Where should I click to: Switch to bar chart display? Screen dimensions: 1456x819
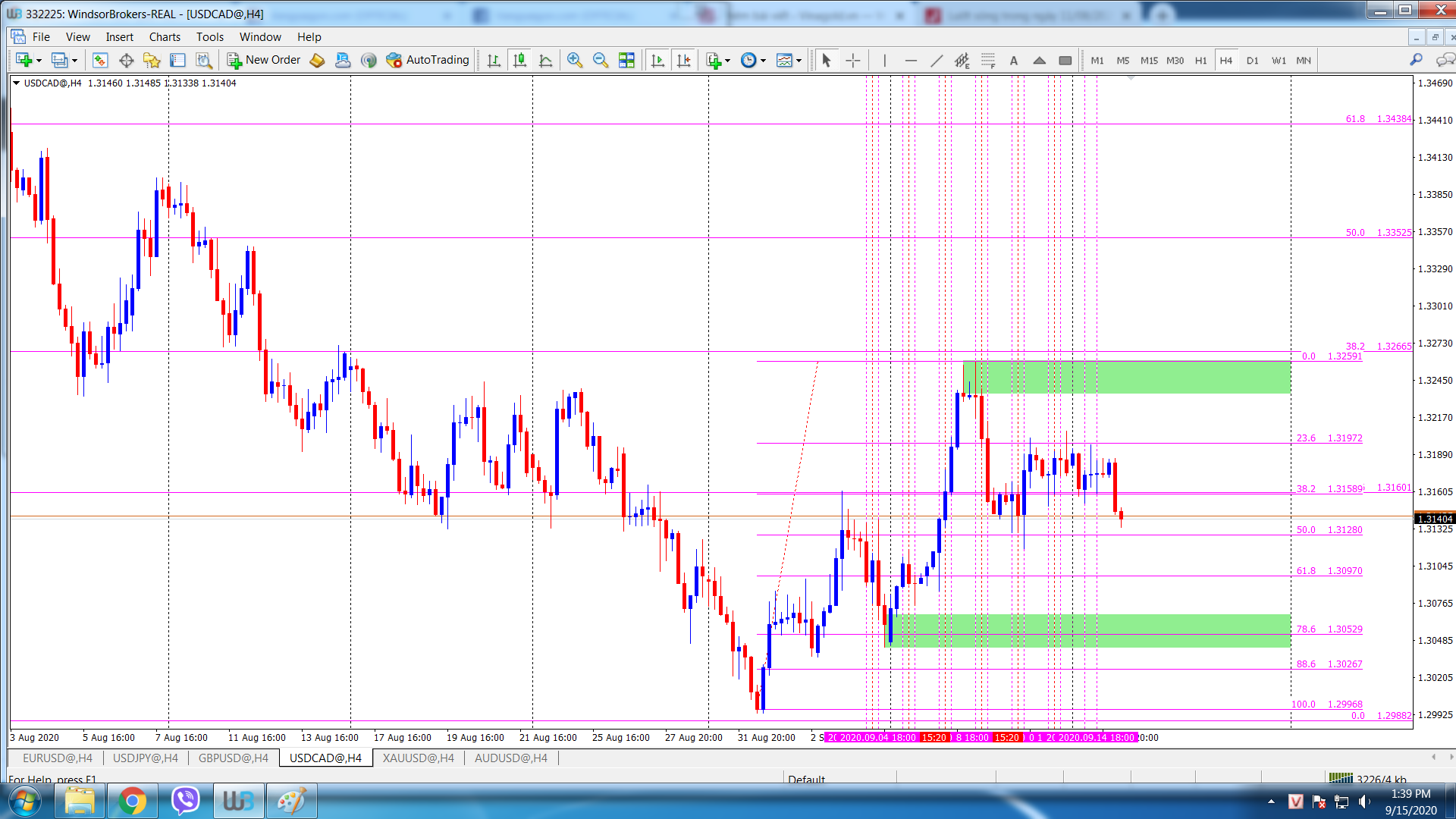click(x=494, y=60)
